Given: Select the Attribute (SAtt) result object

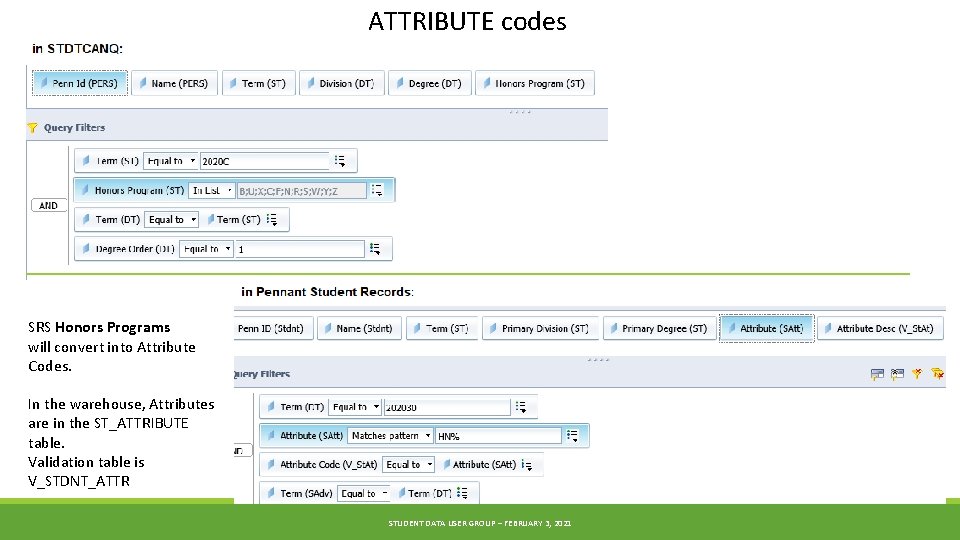Looking at the screenshot, I should click(767, 328).
